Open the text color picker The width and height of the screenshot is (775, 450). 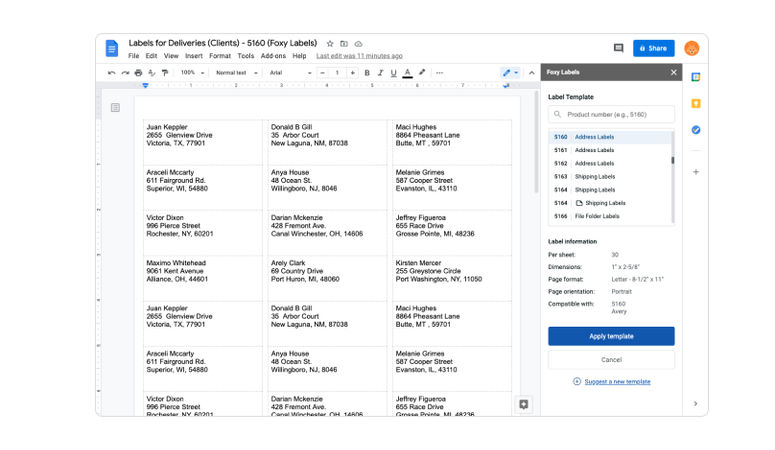point(407,73)
